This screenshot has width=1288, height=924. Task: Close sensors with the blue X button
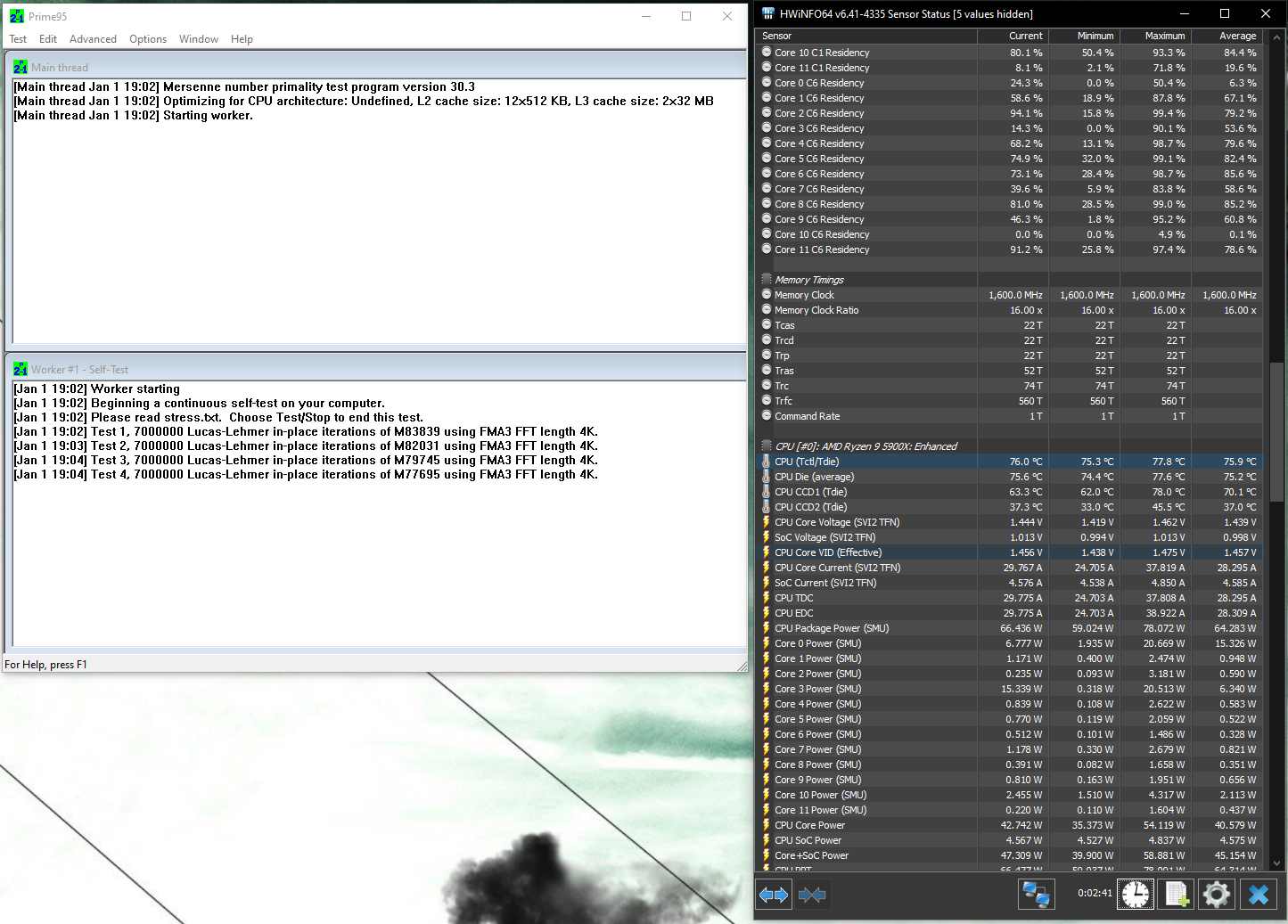[1258, 894]
